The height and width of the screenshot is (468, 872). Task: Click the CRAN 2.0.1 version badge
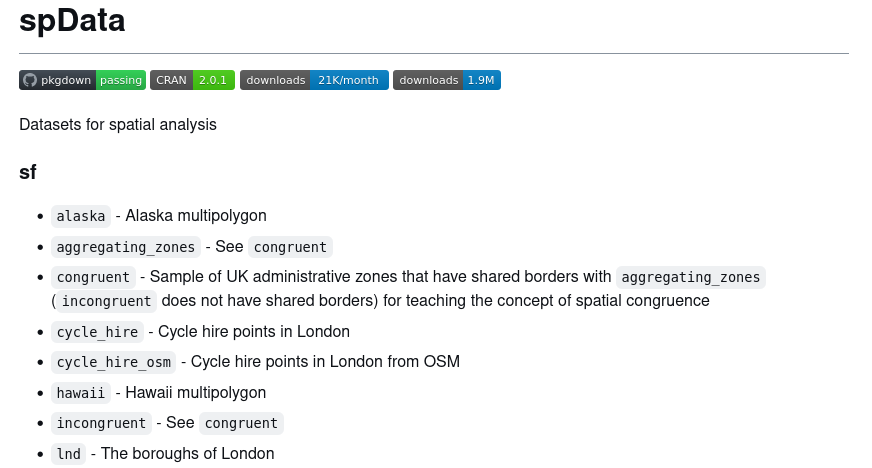192,80
